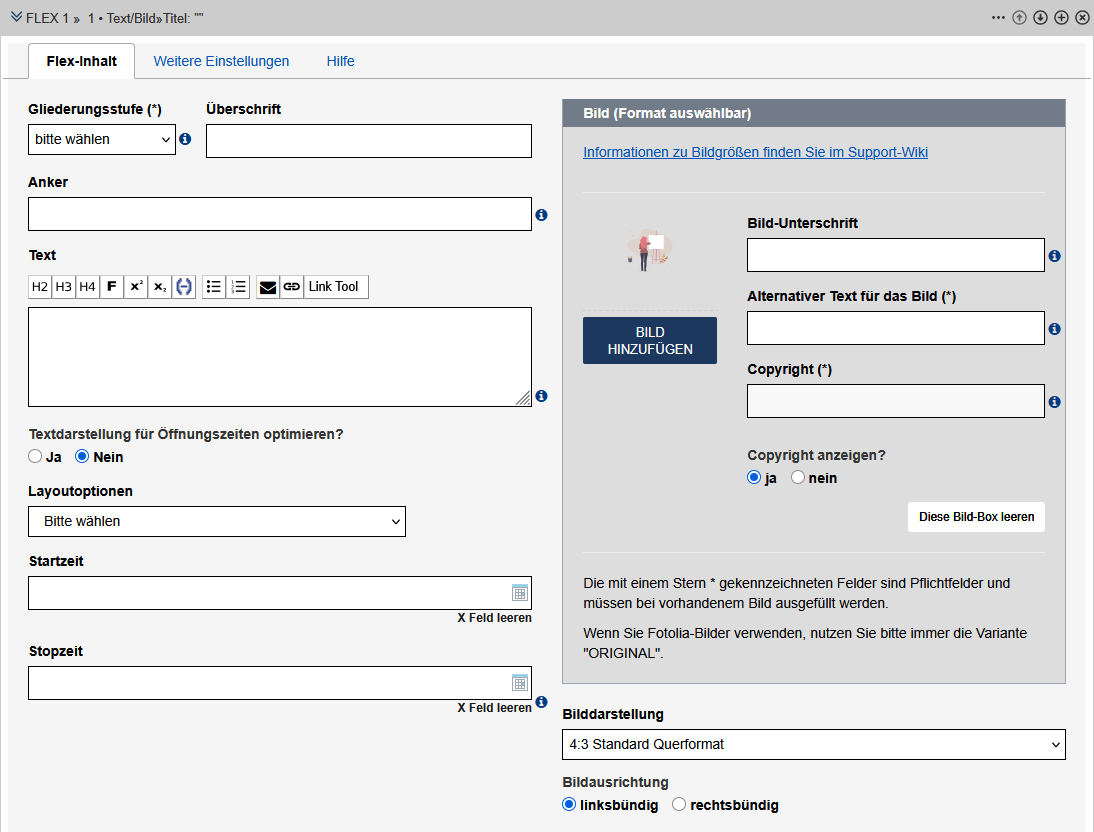This screenshot has width=1094, height=832.
Task: Apply bold formatting with the F icon
Action: point(111,287)
